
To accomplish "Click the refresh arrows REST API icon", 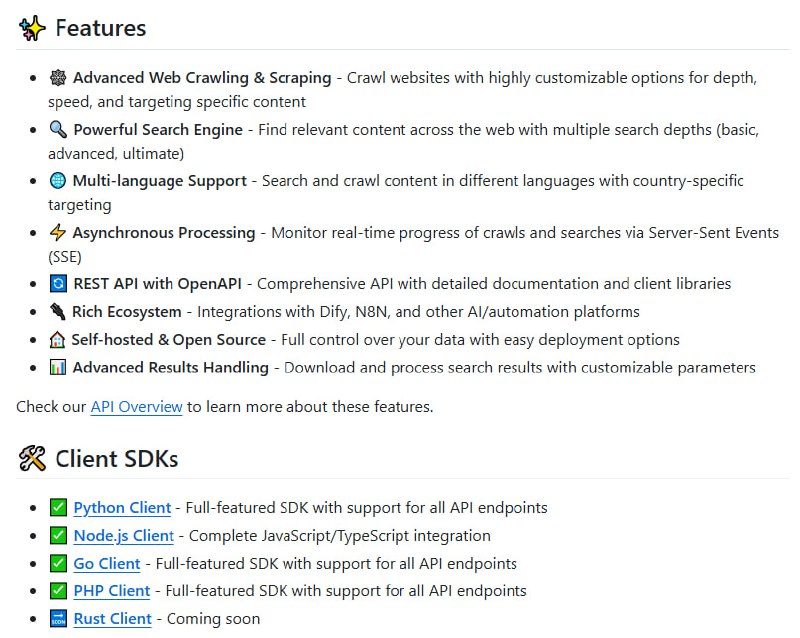I will [x=58, y=285].
